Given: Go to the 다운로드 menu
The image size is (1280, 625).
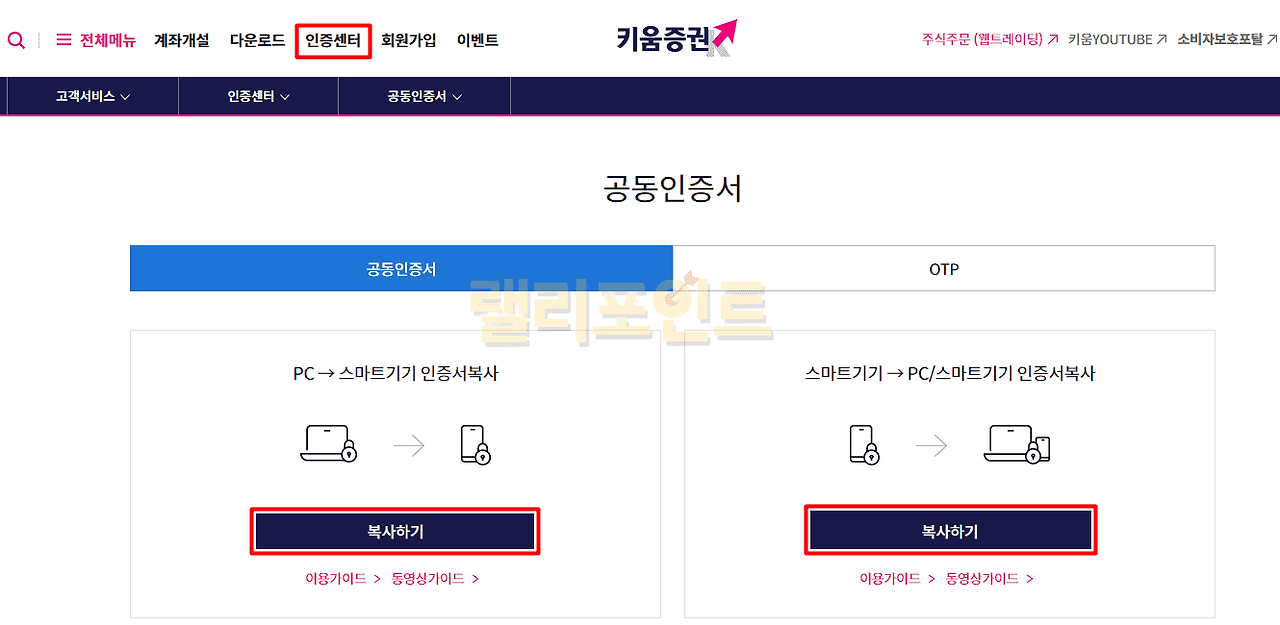Looking at the screenshot, I should (257, 41).
